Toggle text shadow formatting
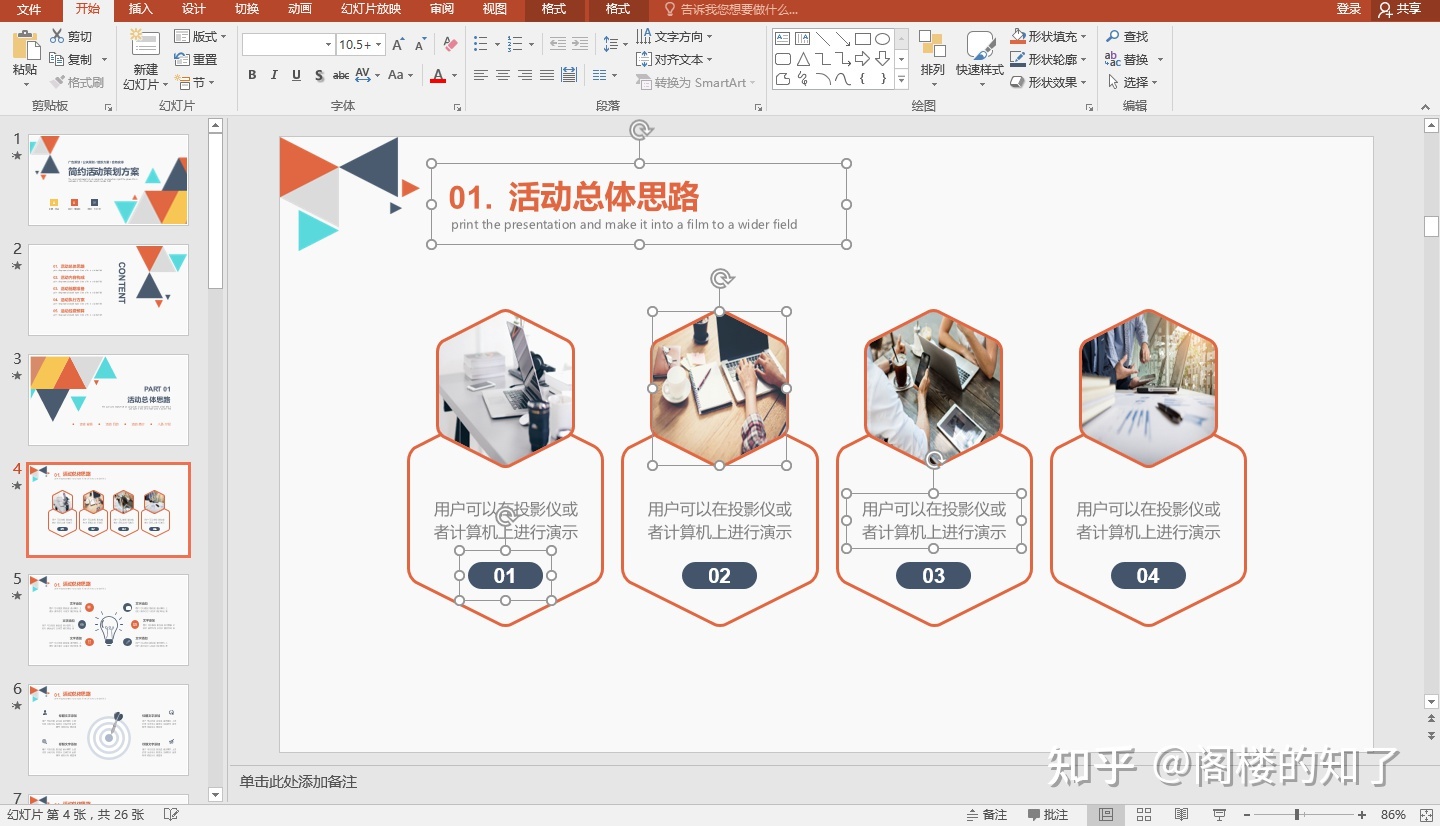Viewport: 1440px width, 826px height. tap(319, 75)
